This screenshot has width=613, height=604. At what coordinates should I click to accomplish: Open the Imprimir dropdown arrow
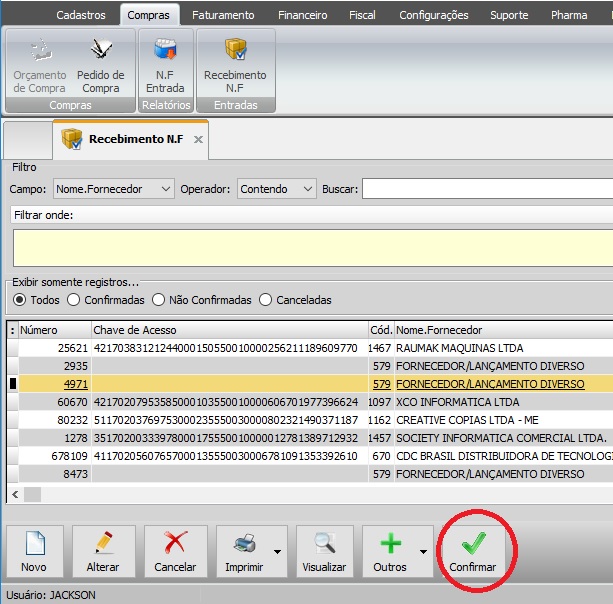pyautogui.click(x=277, y=552)
